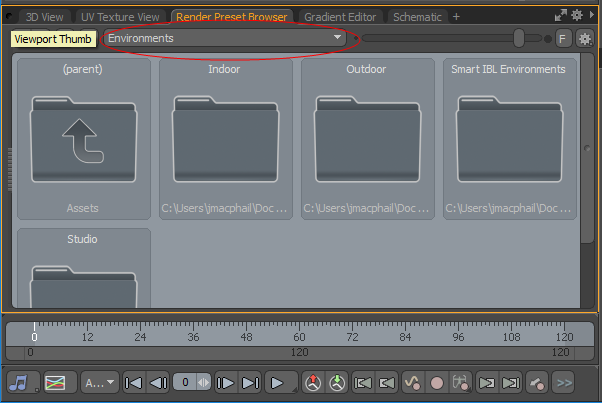
Task: Click the gear icon beside F button
Action: (585, 38)
